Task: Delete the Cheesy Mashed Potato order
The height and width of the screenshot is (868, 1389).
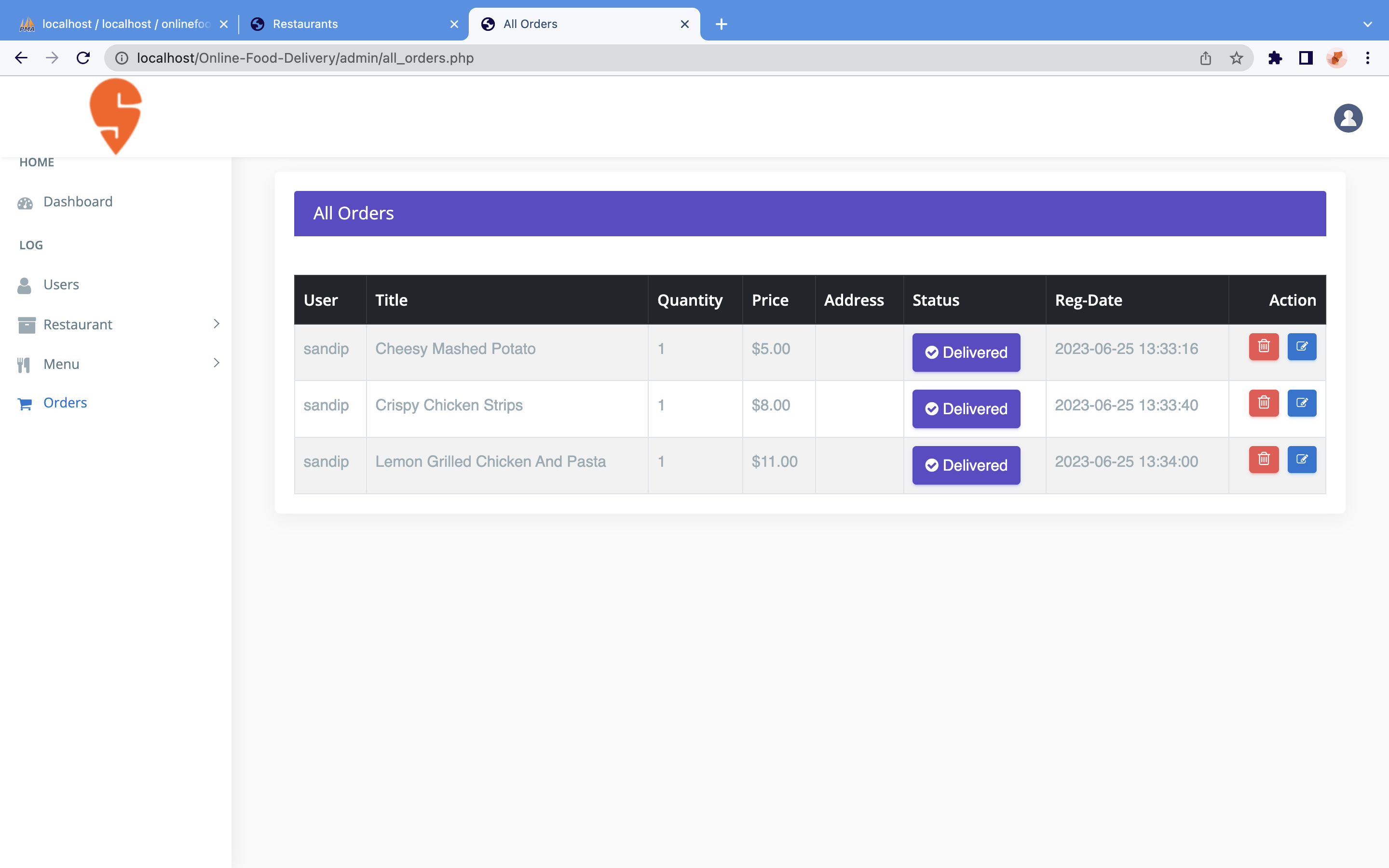Action: [x=1263, y=346]
